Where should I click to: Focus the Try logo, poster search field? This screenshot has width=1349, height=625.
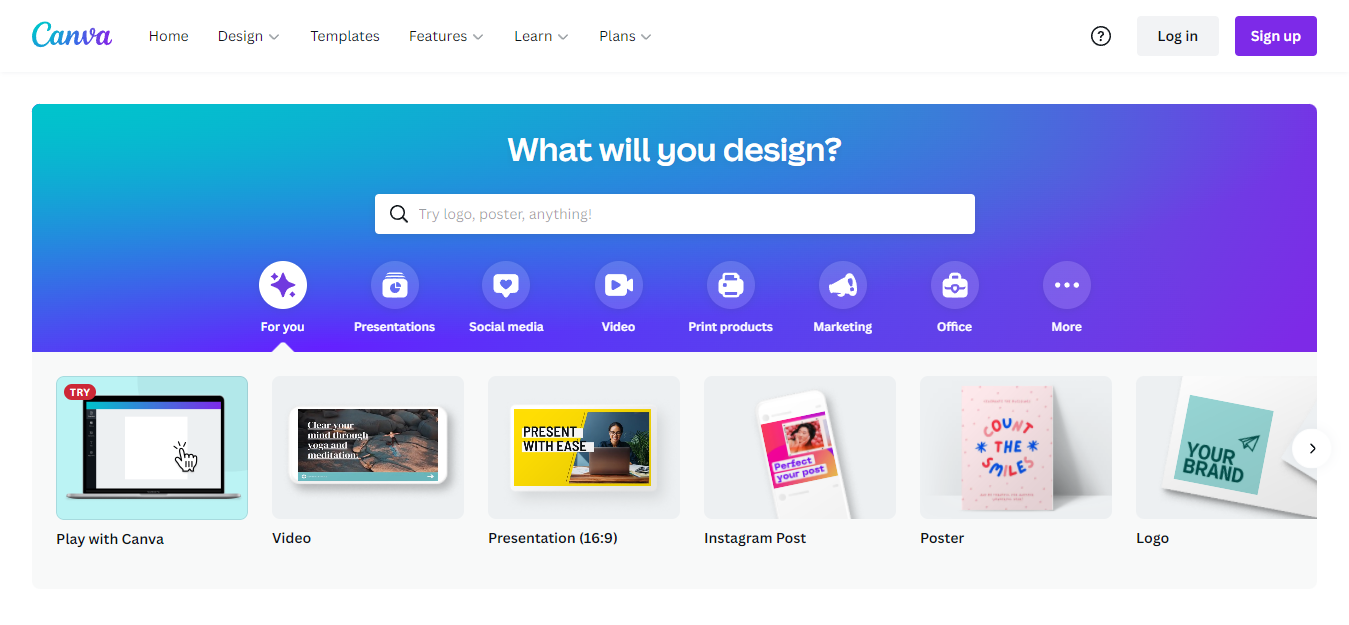pos(675,214)
